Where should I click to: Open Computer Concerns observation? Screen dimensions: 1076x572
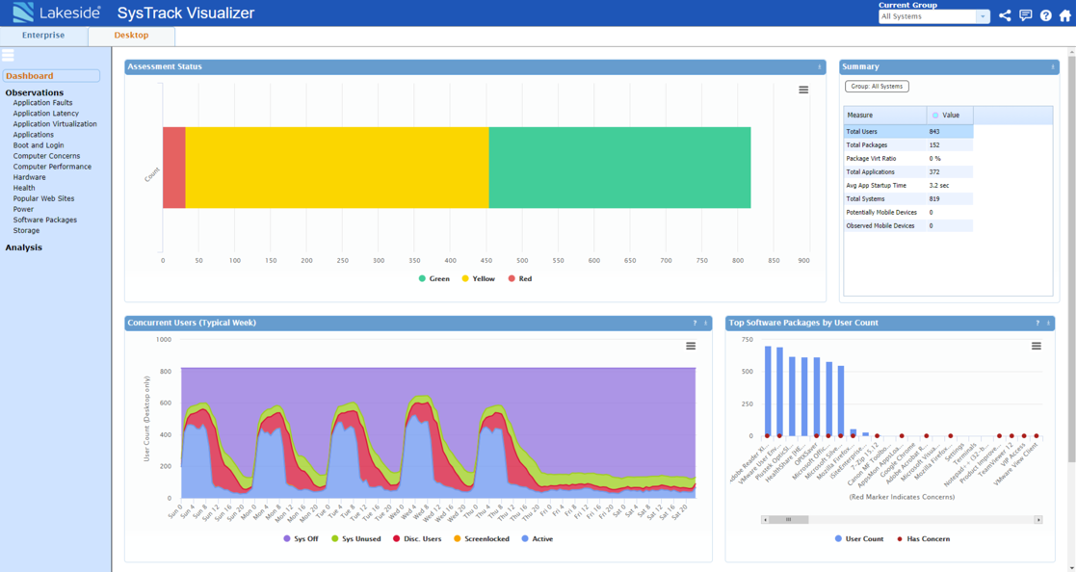click(47, 156)
